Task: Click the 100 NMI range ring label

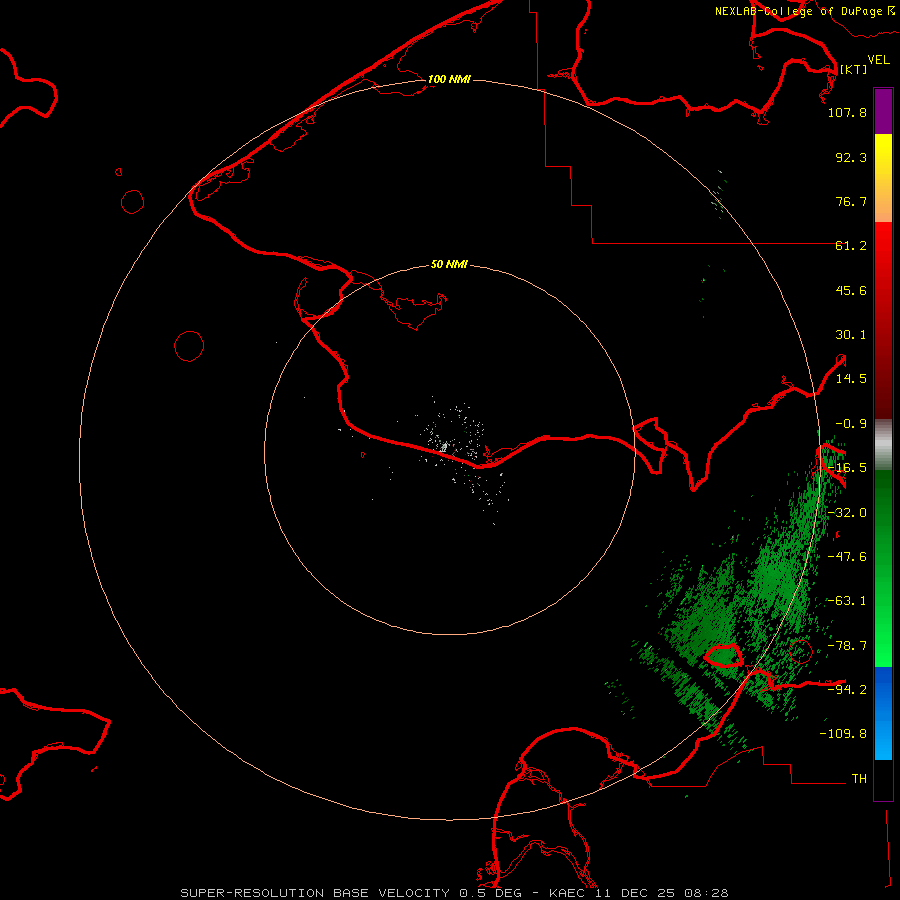Action: coord(449,79)
